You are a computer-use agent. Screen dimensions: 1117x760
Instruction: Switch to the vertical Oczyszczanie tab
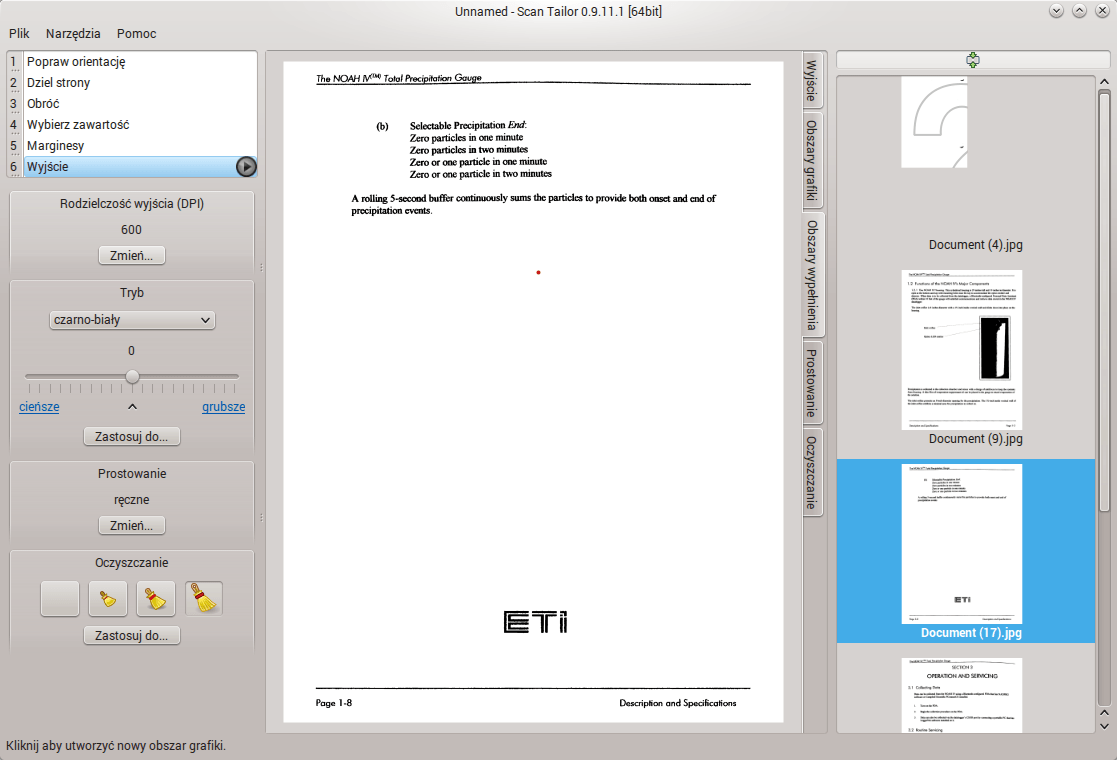812,472
